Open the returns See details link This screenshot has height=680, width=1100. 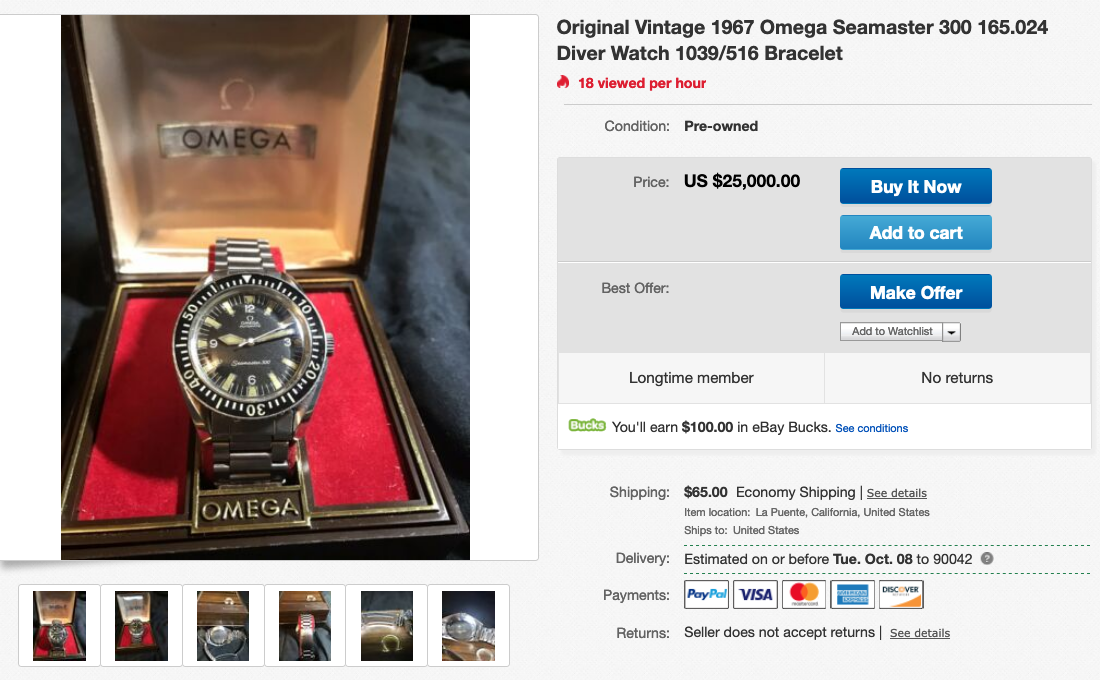(x=919, y=633)
